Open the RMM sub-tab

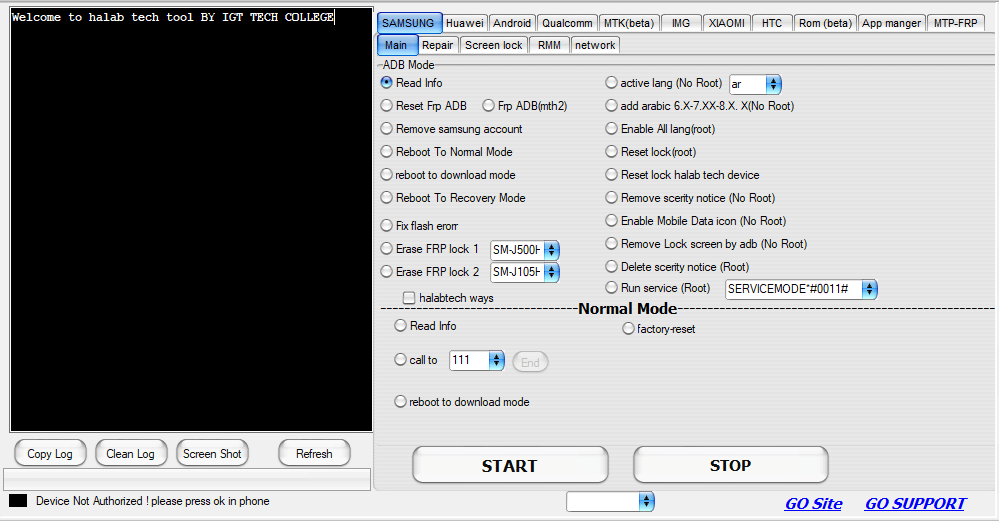pyautogui.click(x=549, y=46)
